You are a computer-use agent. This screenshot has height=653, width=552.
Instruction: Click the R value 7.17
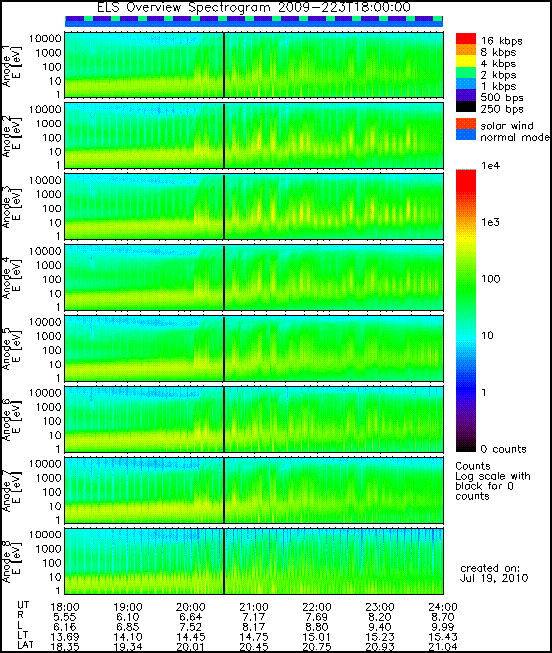point(254,617)
